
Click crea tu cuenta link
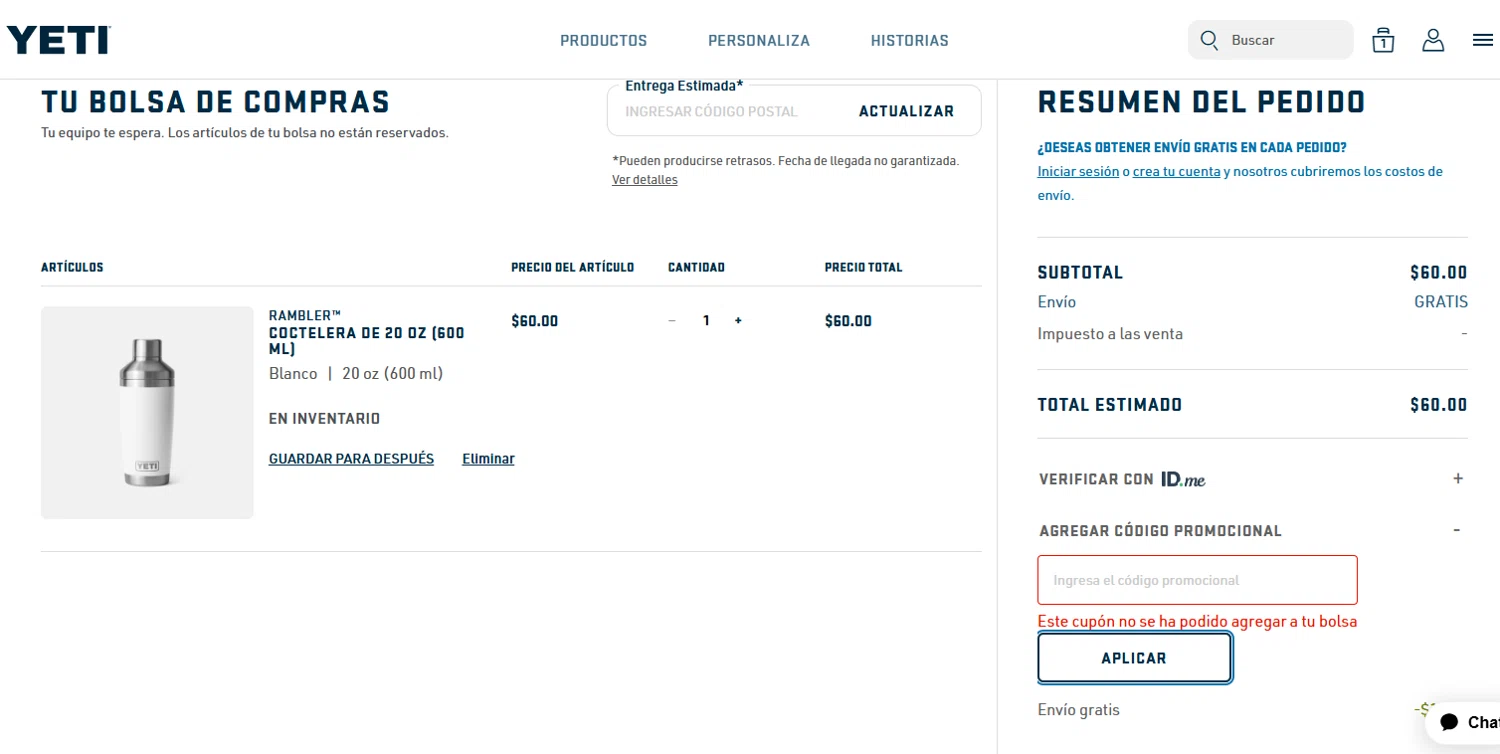[x=1177, y=172]
